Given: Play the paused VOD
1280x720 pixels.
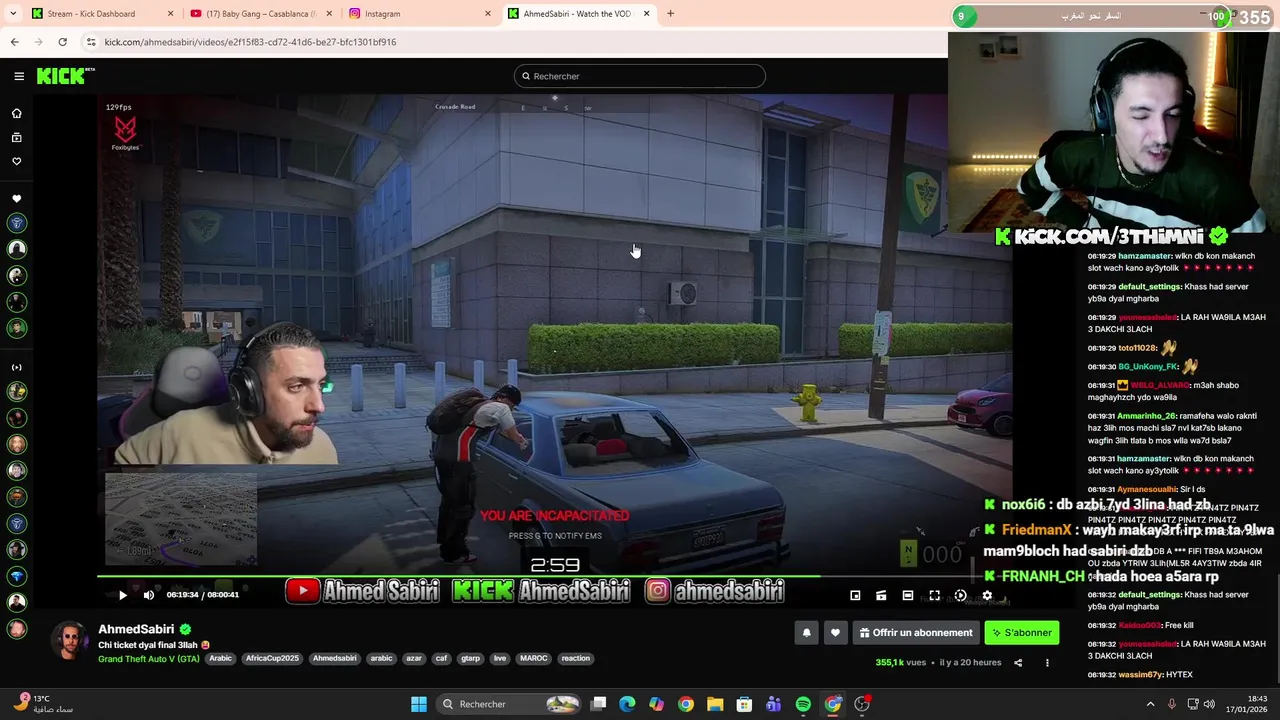Looking at the screenshot, I should (123, 595).
